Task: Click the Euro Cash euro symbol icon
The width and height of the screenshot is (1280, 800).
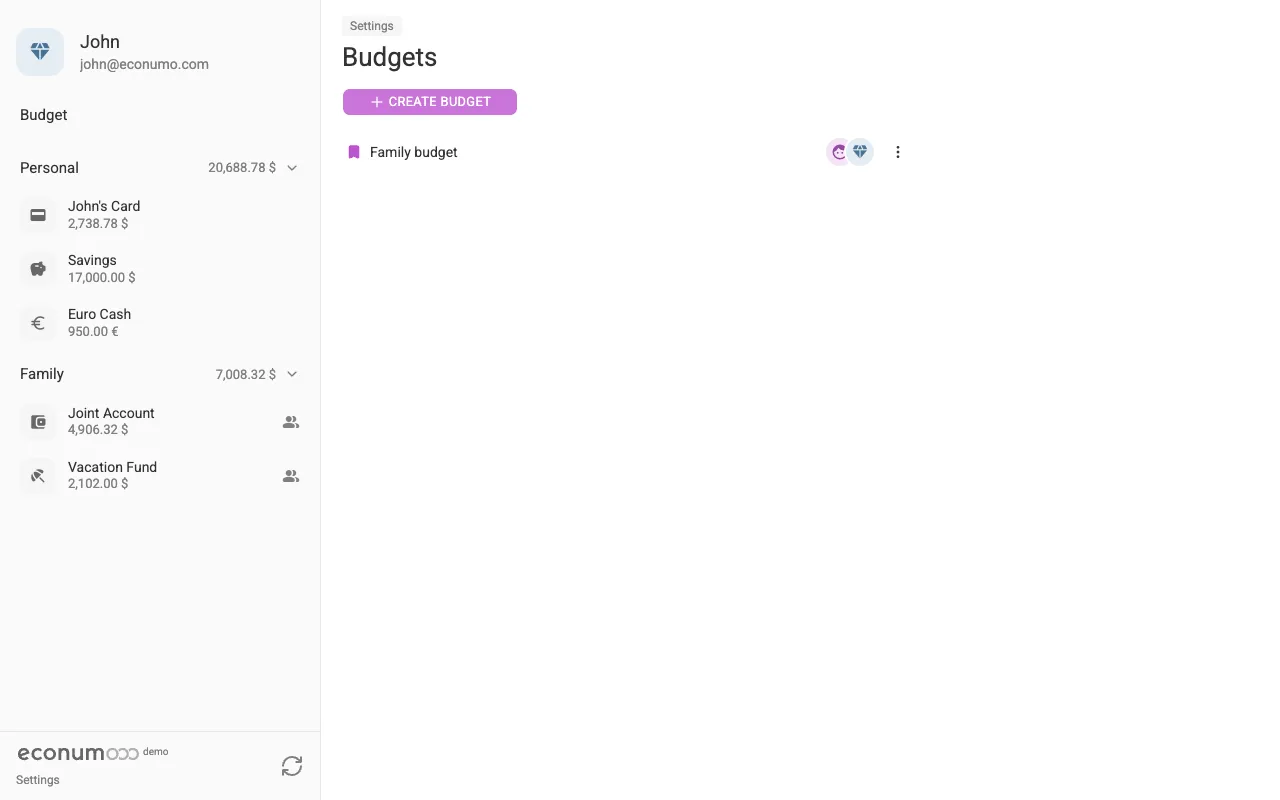Action: click(38, 323)
